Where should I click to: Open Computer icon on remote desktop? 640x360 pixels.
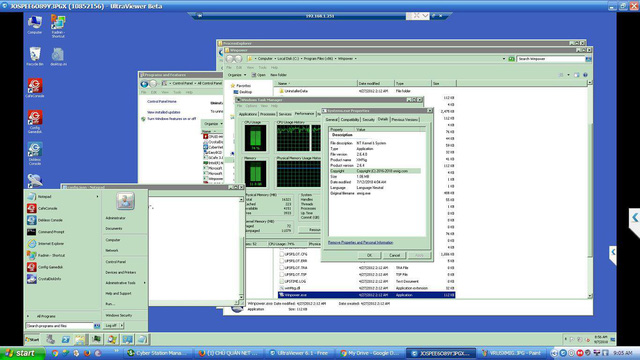pyautogui.click(x=35, y=24)
